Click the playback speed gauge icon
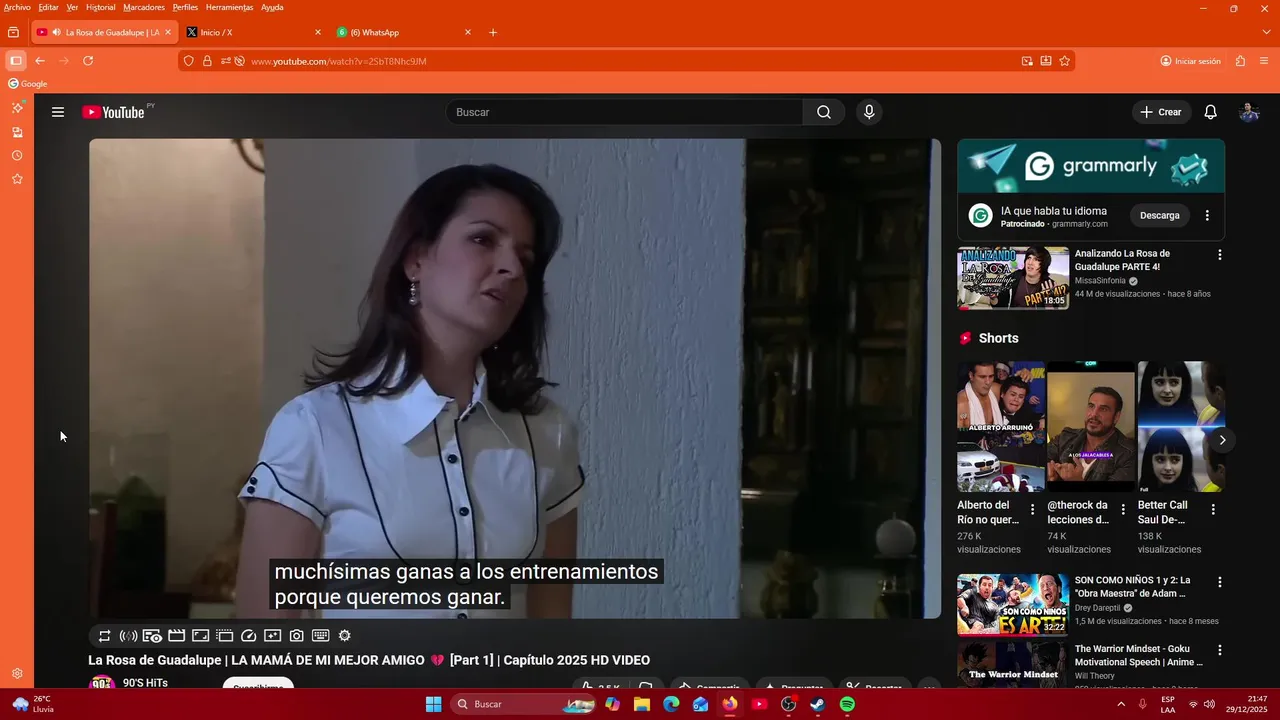The width and height of the screenshot is (1280, 720). pyautogui.click(x=249, y=635)
